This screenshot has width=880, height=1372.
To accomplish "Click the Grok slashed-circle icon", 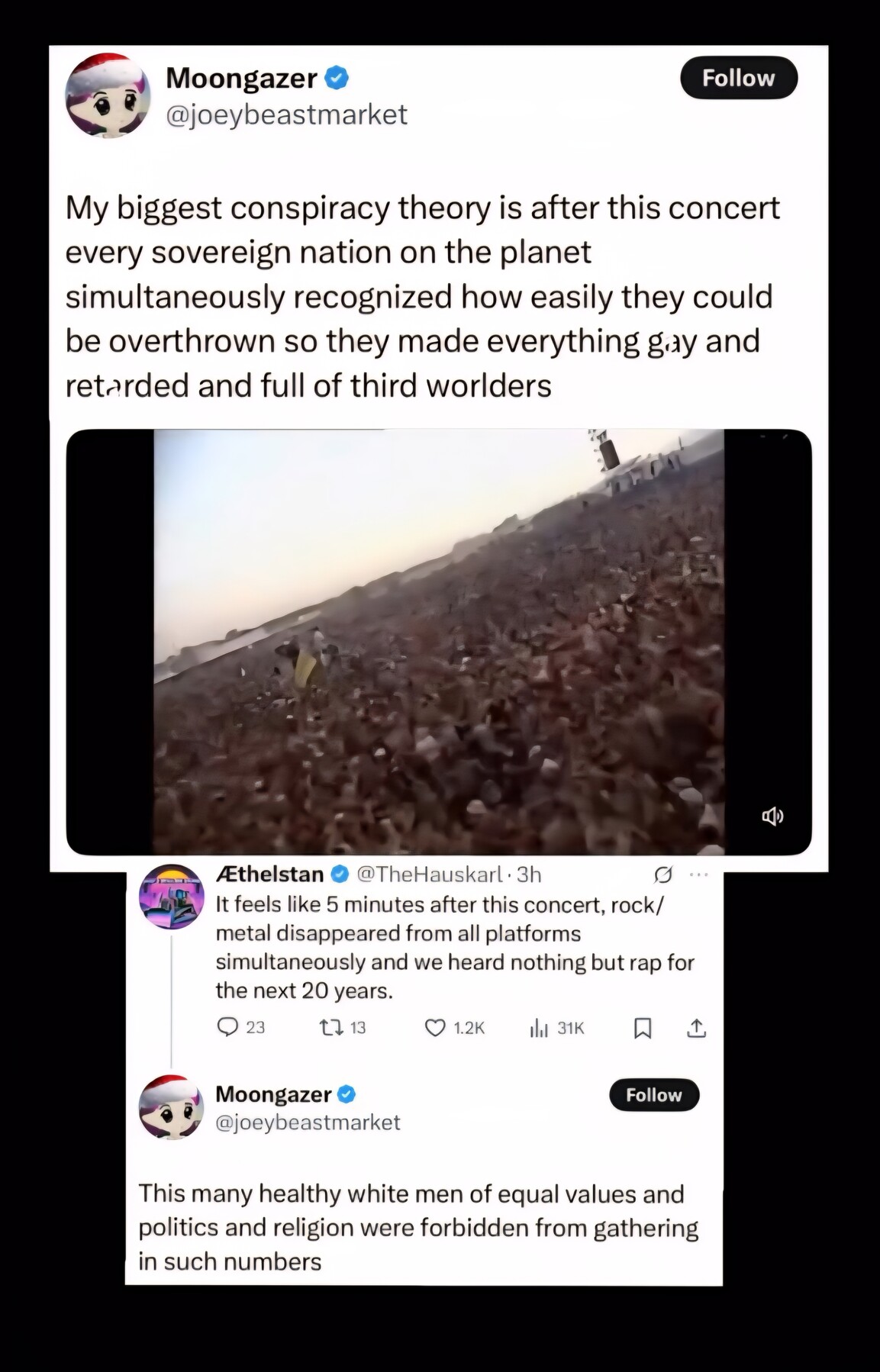I will click(663, 874).
